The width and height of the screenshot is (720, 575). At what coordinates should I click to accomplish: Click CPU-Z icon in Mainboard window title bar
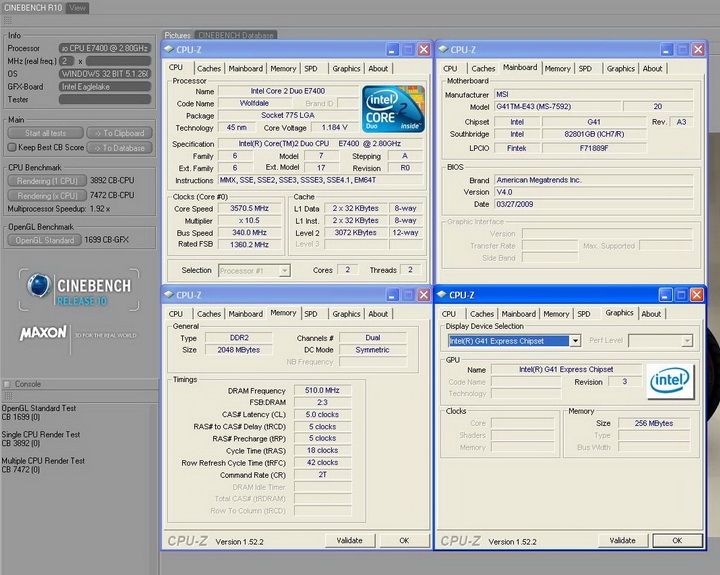[x=443, y=49]
